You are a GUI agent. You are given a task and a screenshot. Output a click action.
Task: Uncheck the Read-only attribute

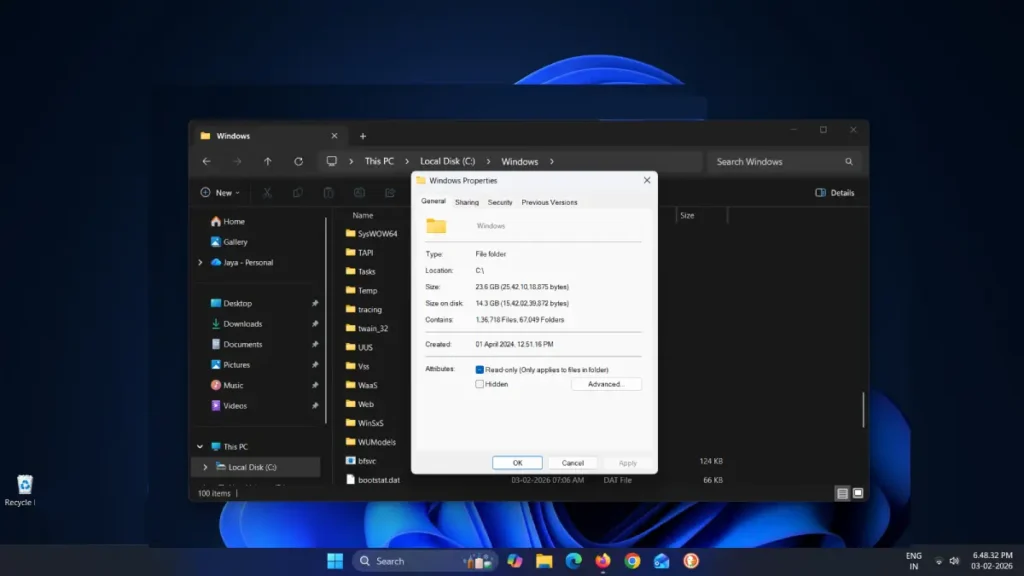(481, 370)
